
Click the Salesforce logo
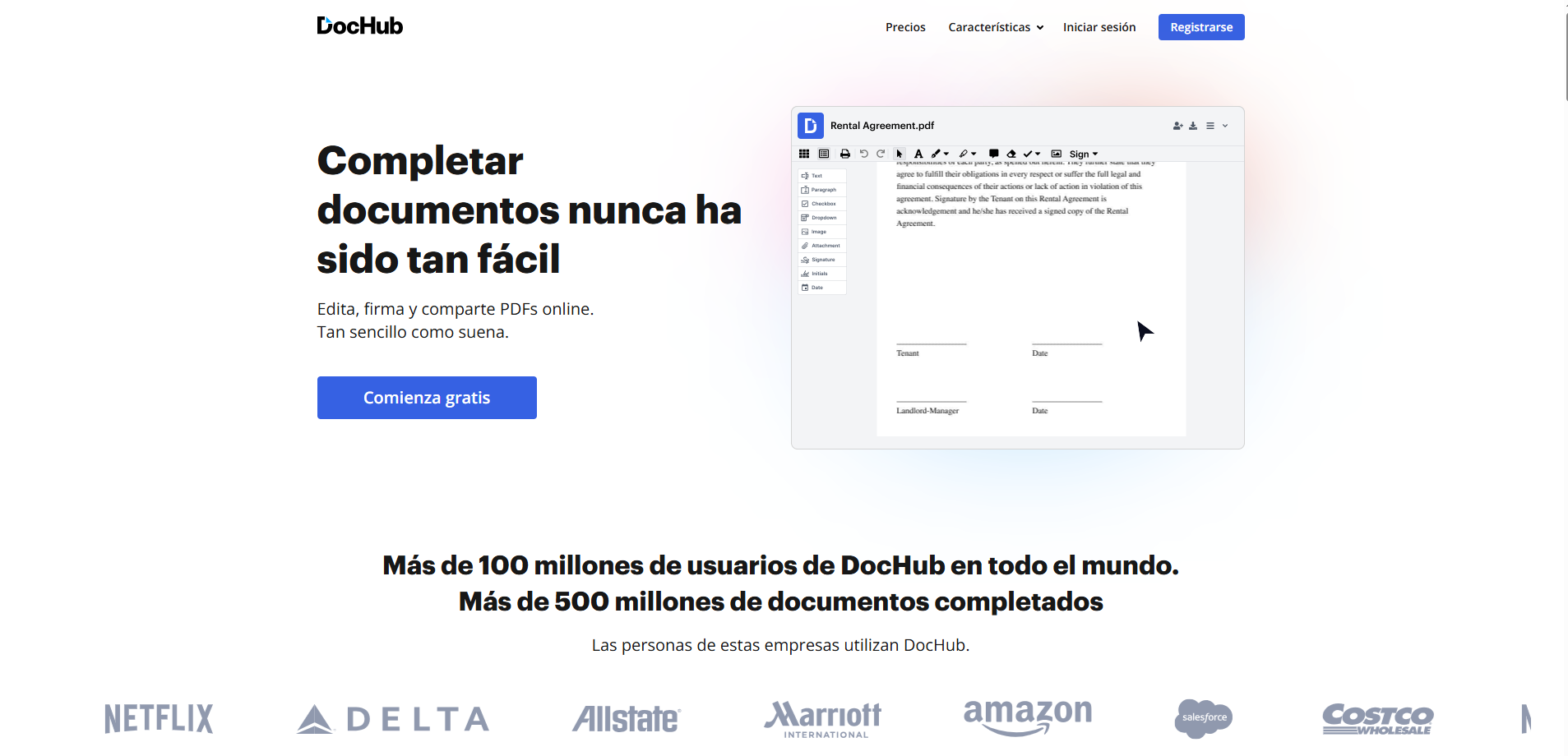pos(1204,718)
